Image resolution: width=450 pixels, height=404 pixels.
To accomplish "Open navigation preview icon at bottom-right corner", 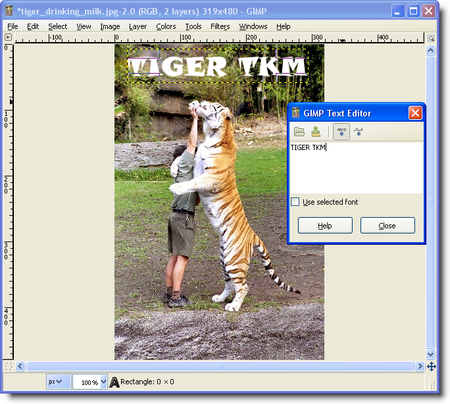I will point(431,367).
